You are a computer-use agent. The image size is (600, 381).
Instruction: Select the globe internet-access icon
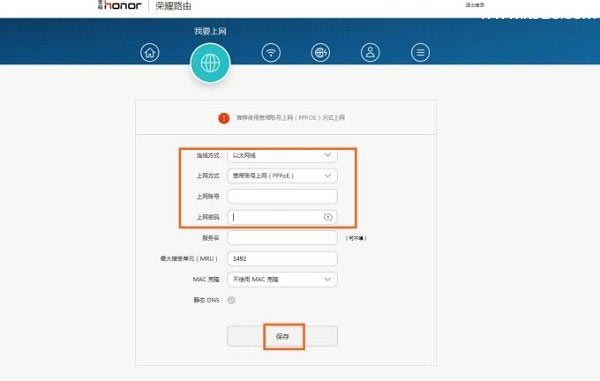[210, 63]
